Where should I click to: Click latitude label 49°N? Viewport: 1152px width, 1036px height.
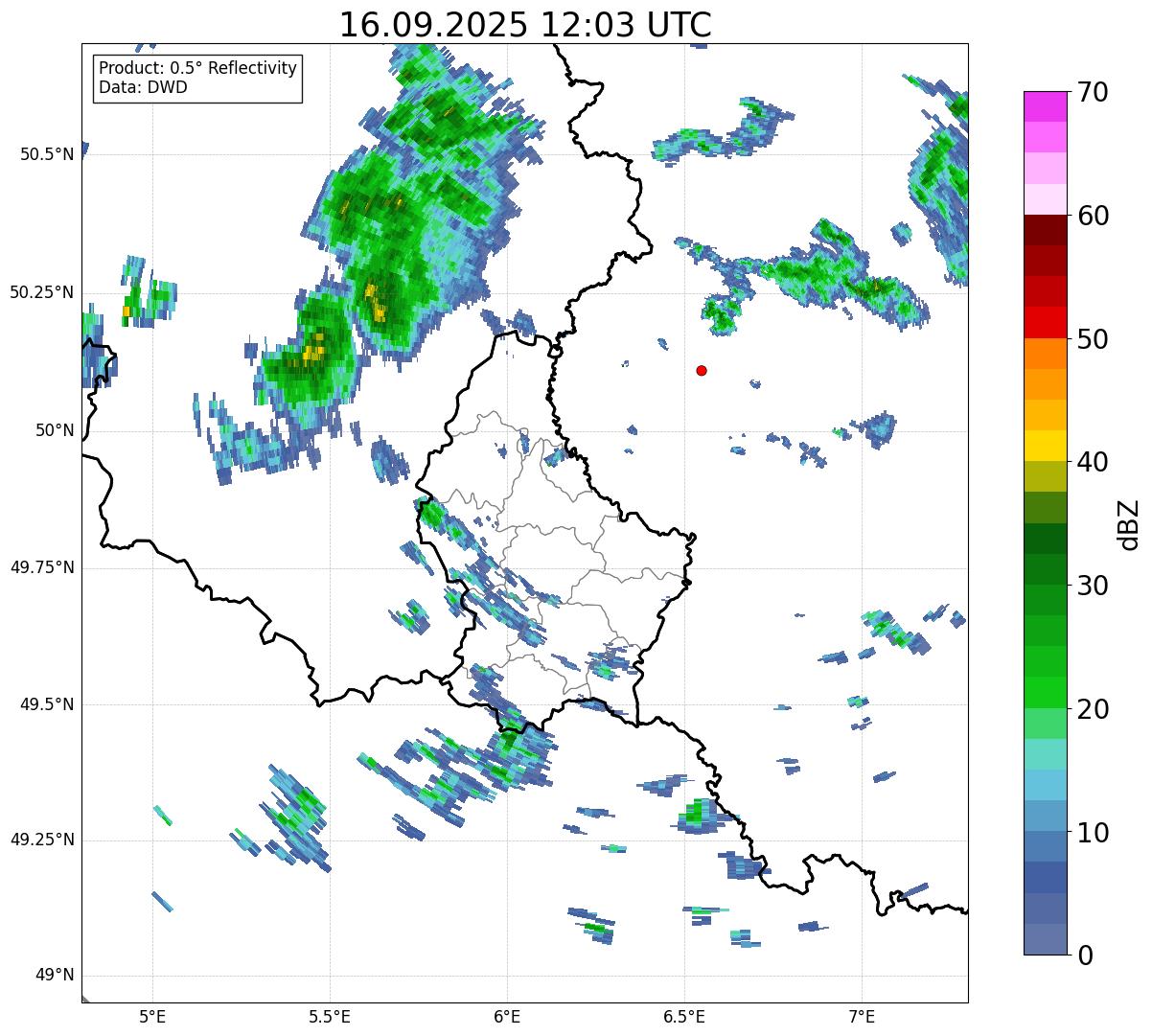tap(54, 976)
